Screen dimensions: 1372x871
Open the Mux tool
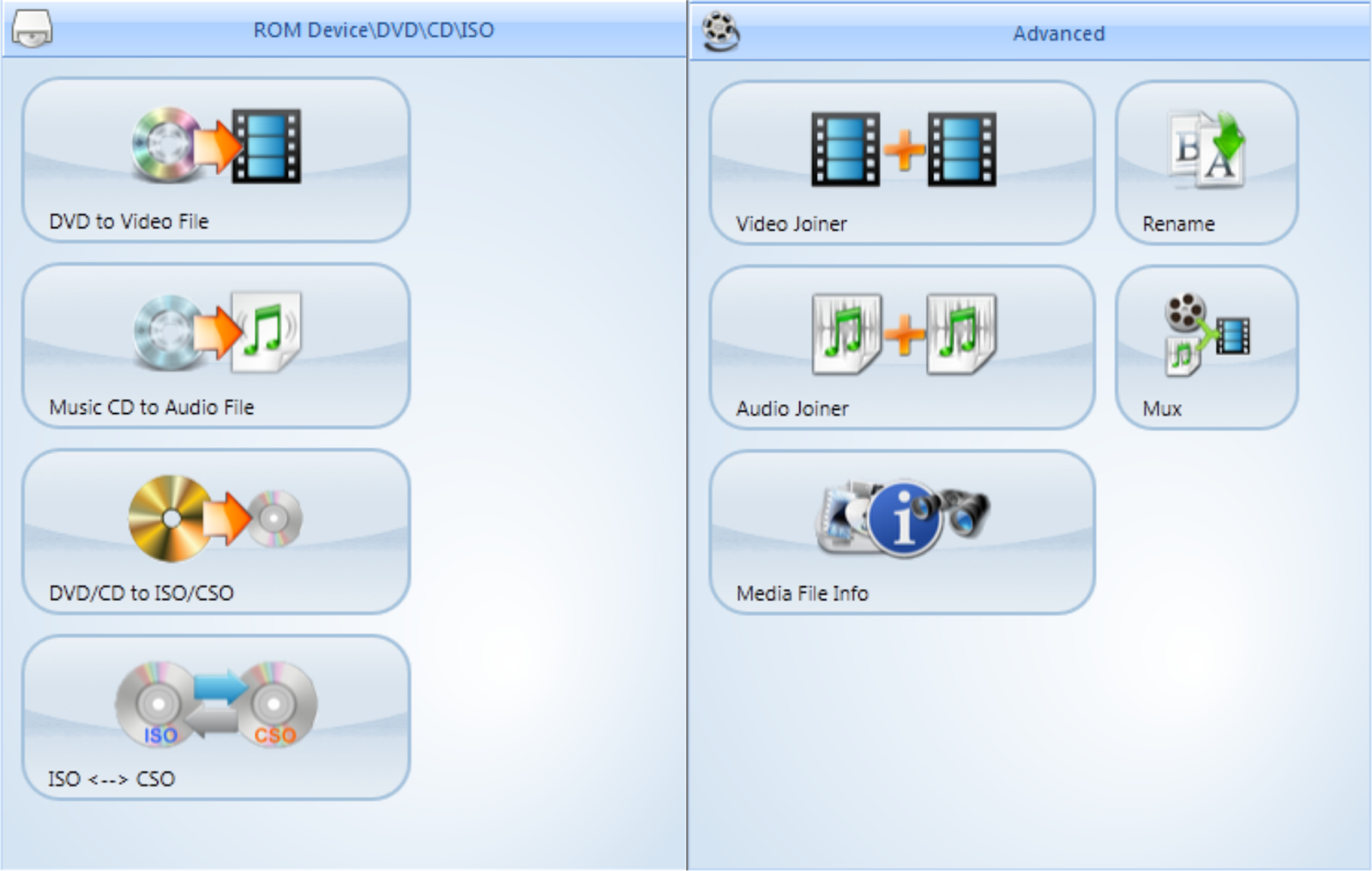pyautogui.click(x=1207, y=347)
